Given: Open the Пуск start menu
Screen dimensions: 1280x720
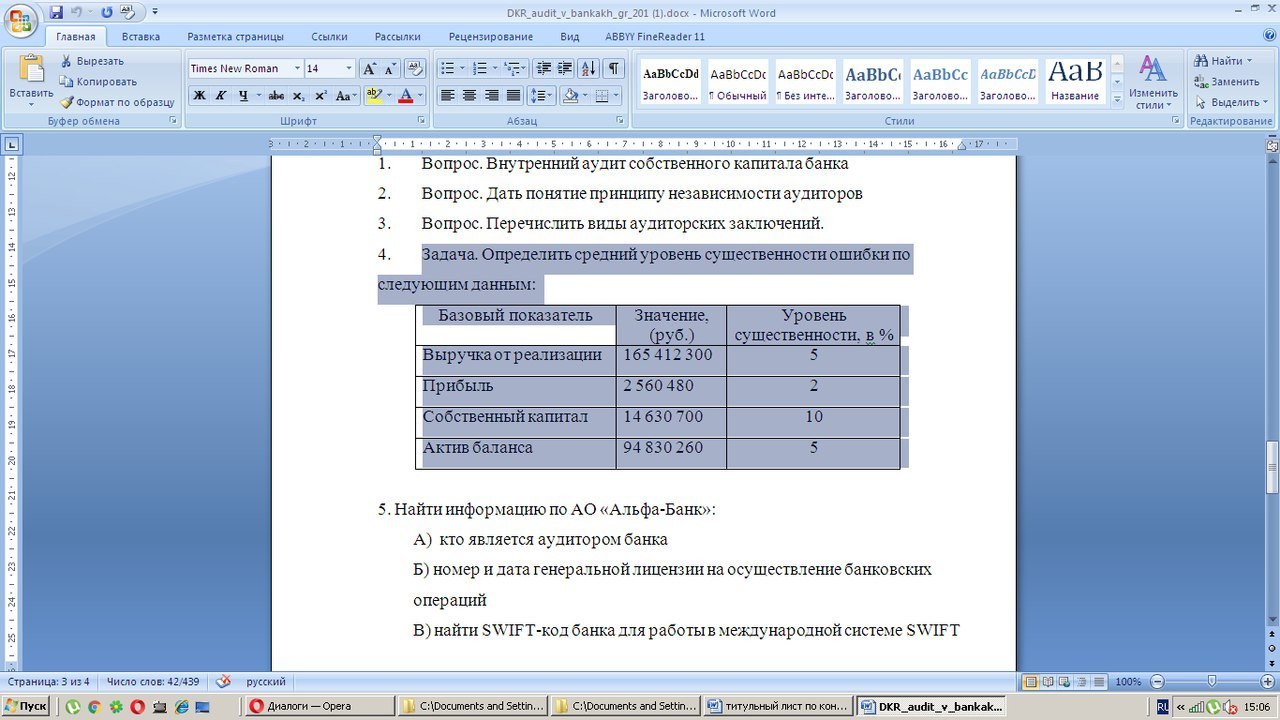Looking at the screenshot, I should pos(26,706).
